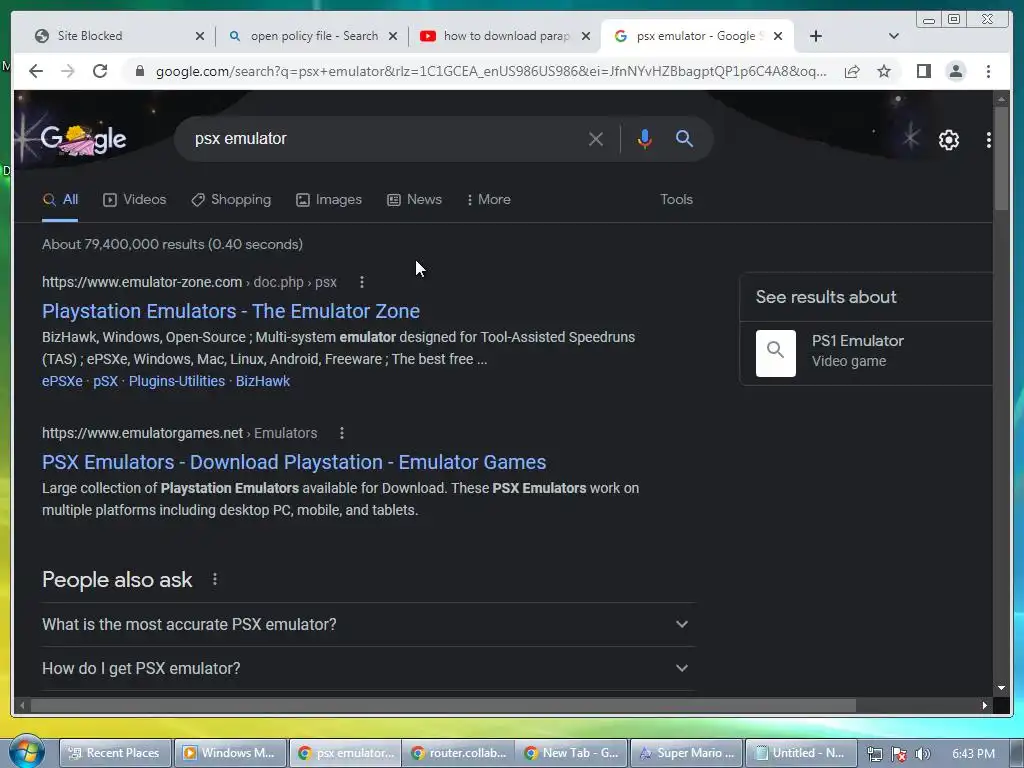Select the News results tab
This screenshot has width=1024, height=768.
click(414, 199)
